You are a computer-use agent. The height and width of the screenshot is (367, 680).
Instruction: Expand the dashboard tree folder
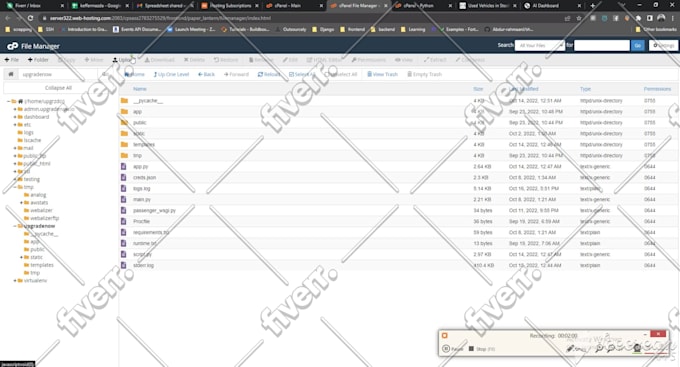(x=15, y=117)
